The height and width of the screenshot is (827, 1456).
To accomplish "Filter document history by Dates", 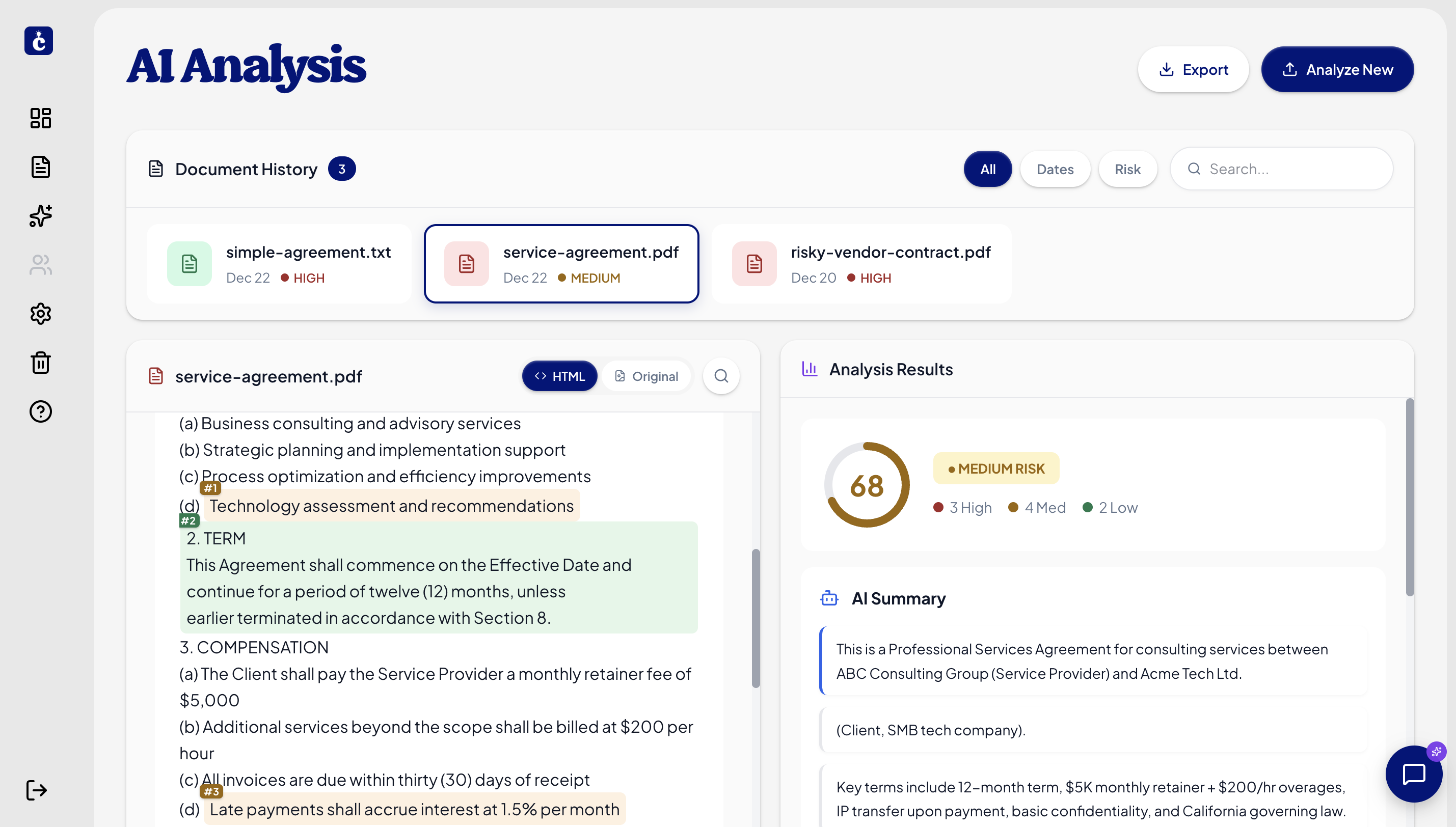I will click(1055, 169).
